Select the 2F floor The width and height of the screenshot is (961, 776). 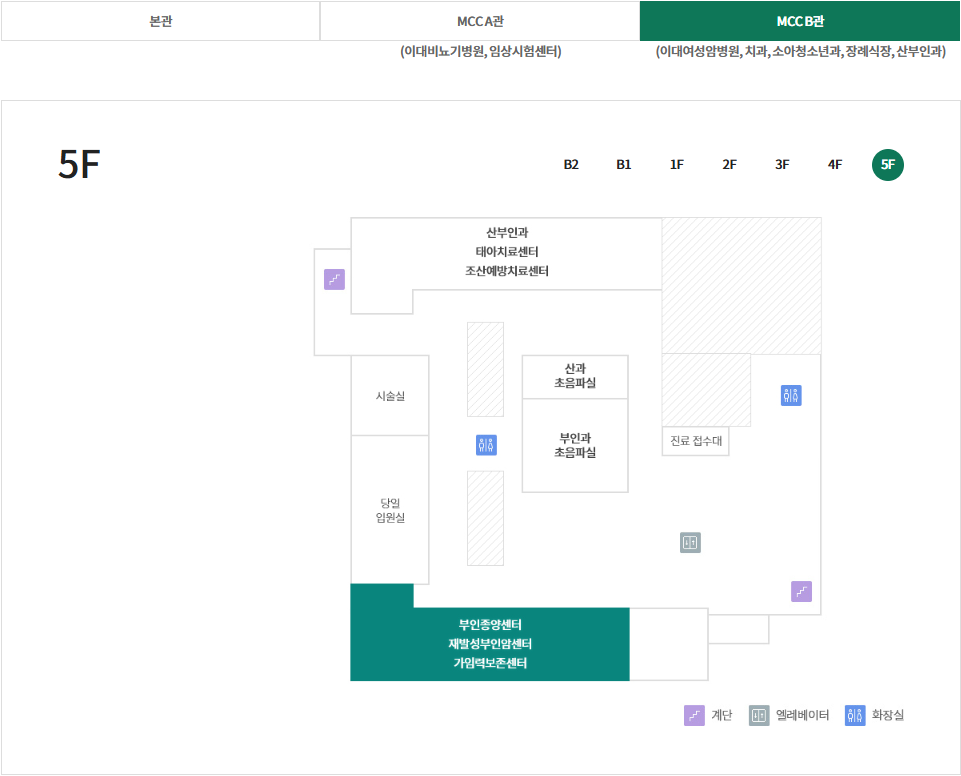tap(729, 165)
